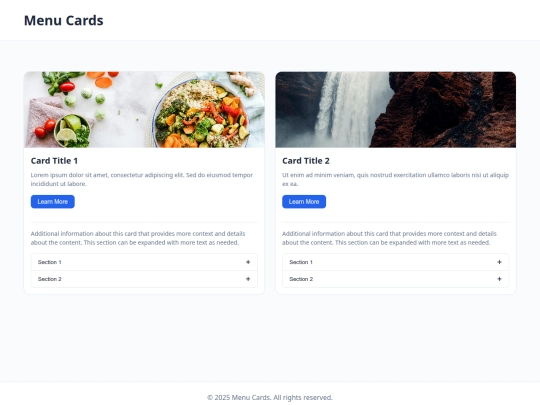Image resolution: width=540 pixels, height=405 pixels.
Task: Click the Ut enim description in second card
Action: point(395,179)
